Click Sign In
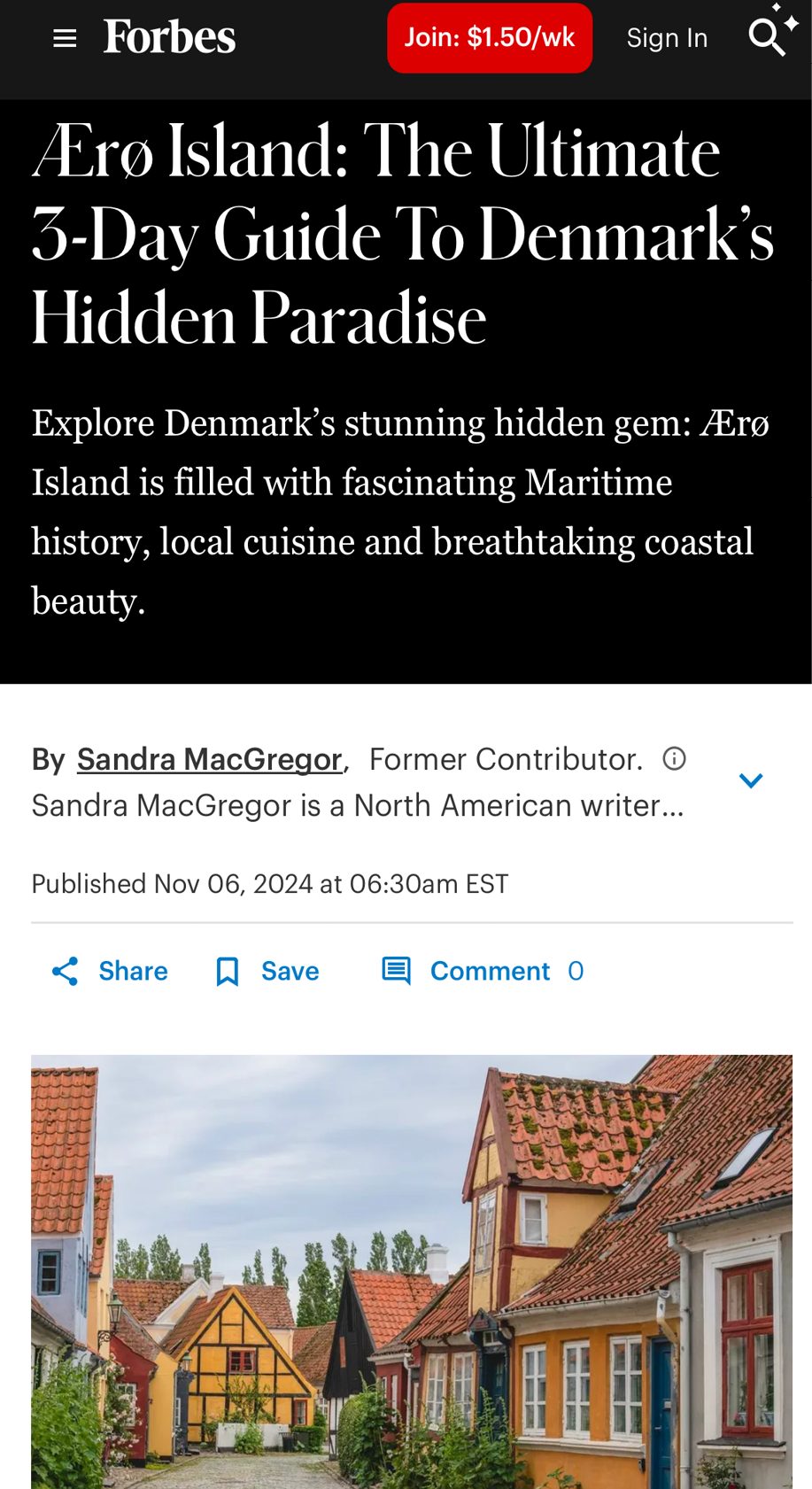812x1489 pixels. pyautogui.click(x=667, y=38)
